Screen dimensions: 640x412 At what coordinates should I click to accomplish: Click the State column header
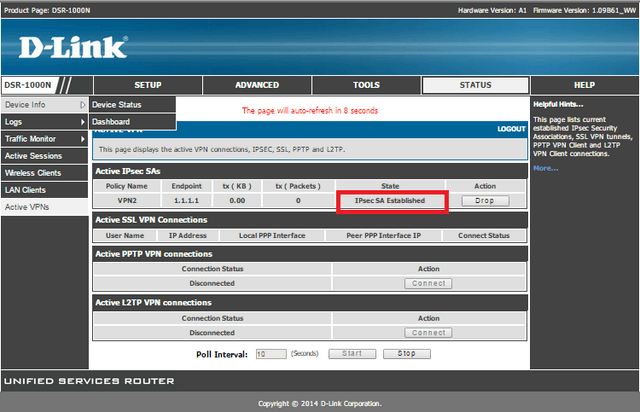click(x=390, y=186)
